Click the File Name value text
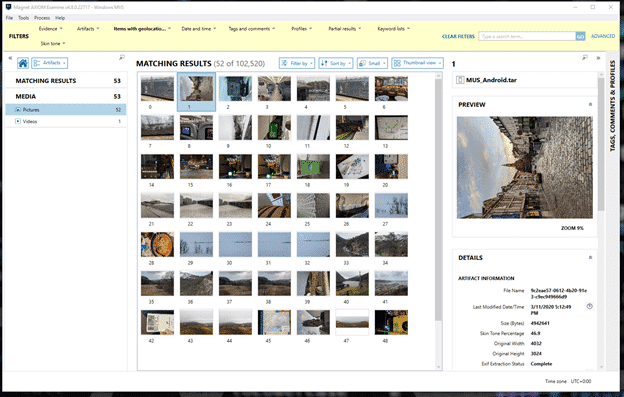 coord(558,294)
